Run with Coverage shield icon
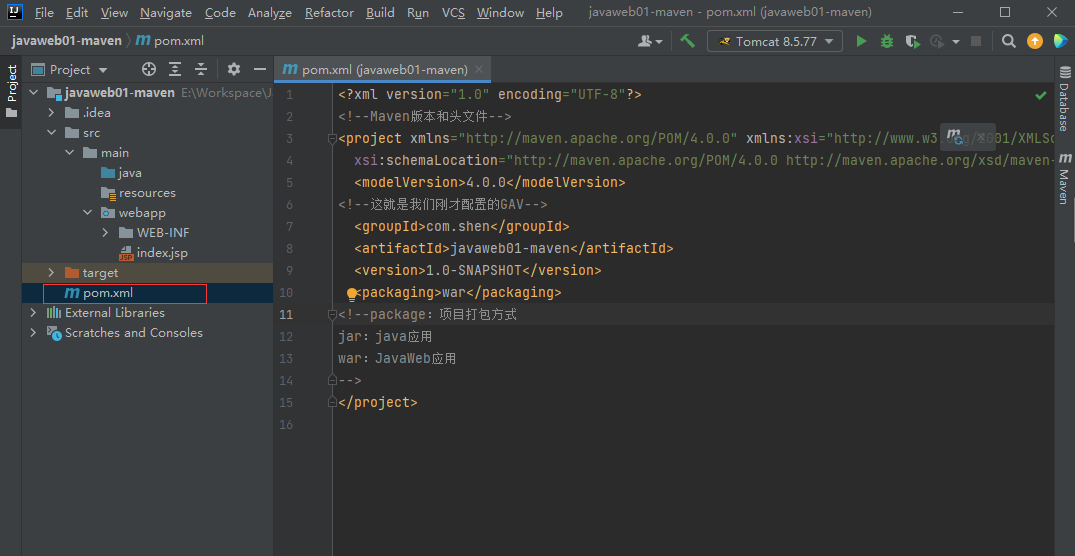This screenshot has width=1075, height=556. click(x=912, y=41)
